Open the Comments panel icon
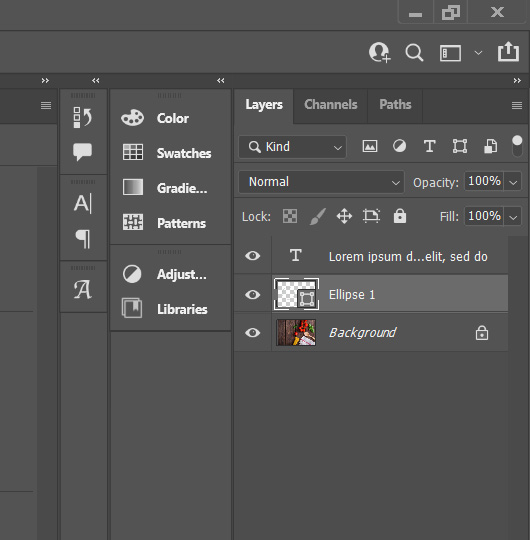The height and width of the screenshot is (540, 530). click(x=83, y=152)
